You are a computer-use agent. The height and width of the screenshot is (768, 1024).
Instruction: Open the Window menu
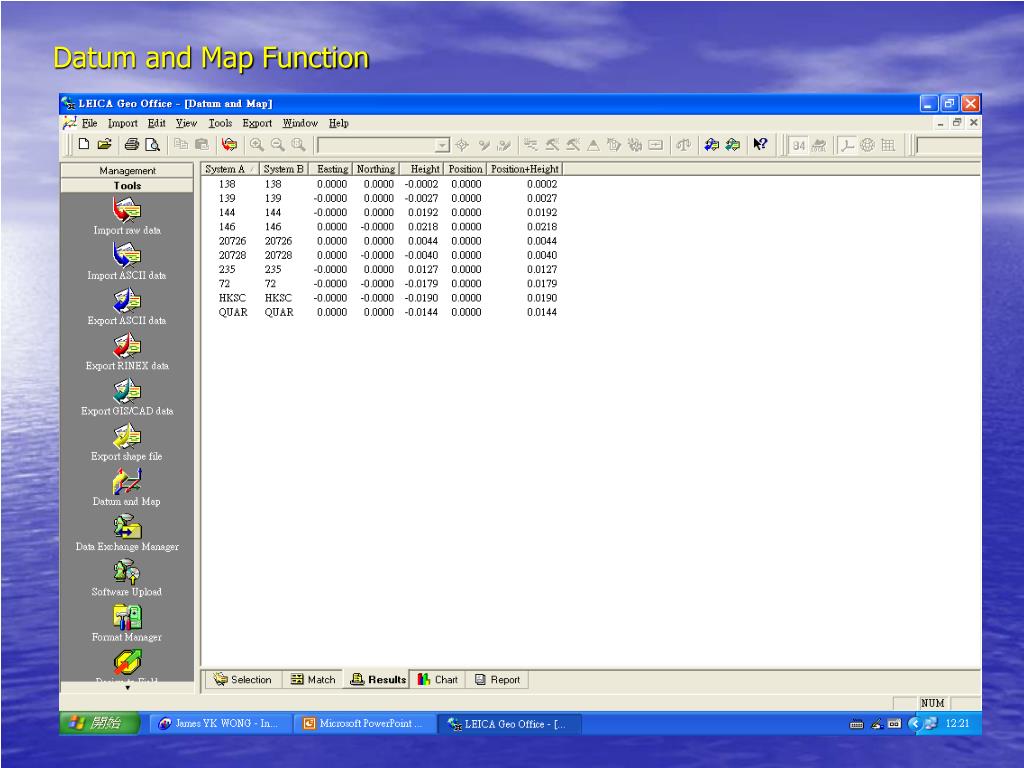300,123
